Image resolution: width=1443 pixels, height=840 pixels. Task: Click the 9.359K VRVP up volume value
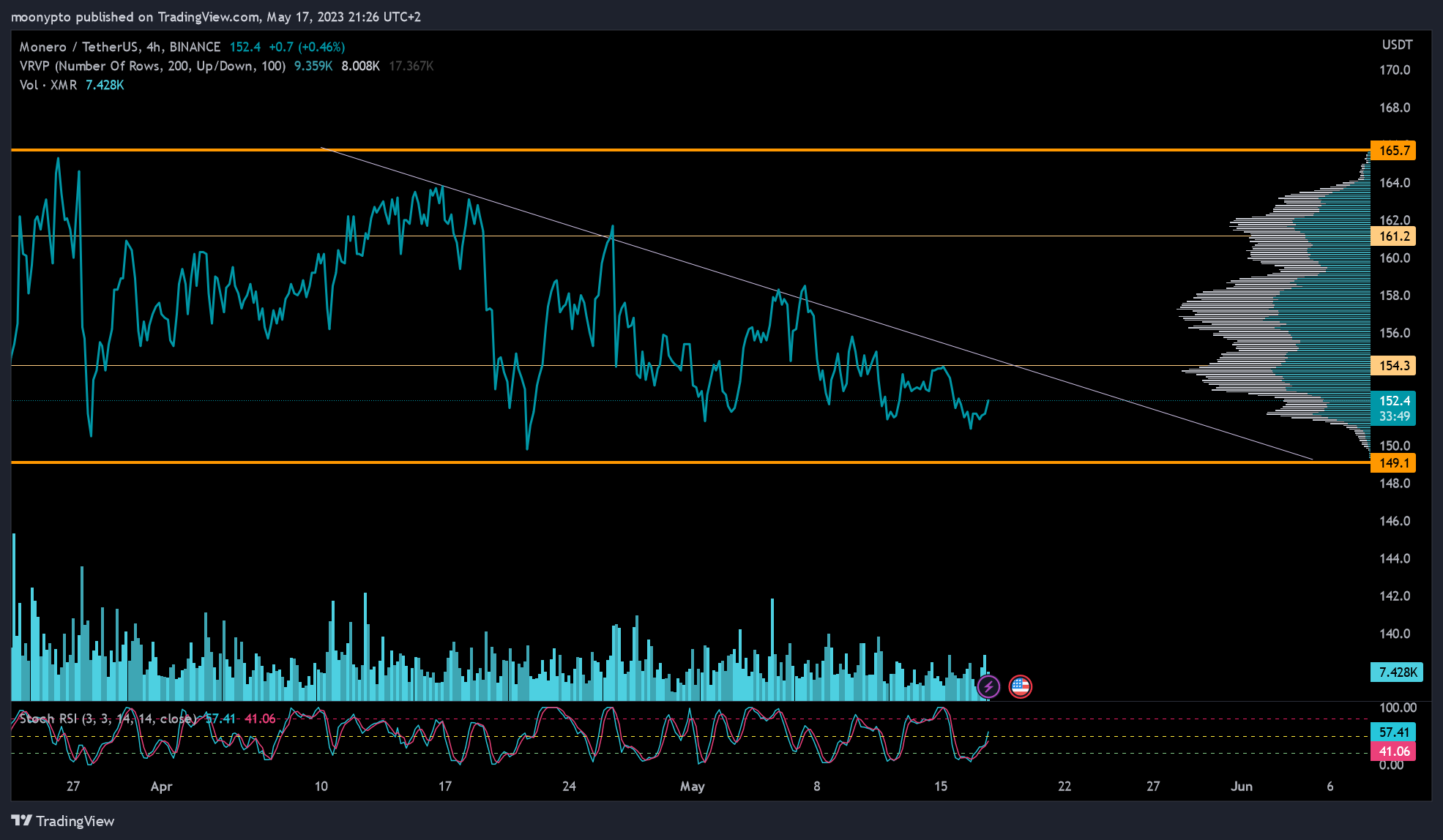(313, 66)
